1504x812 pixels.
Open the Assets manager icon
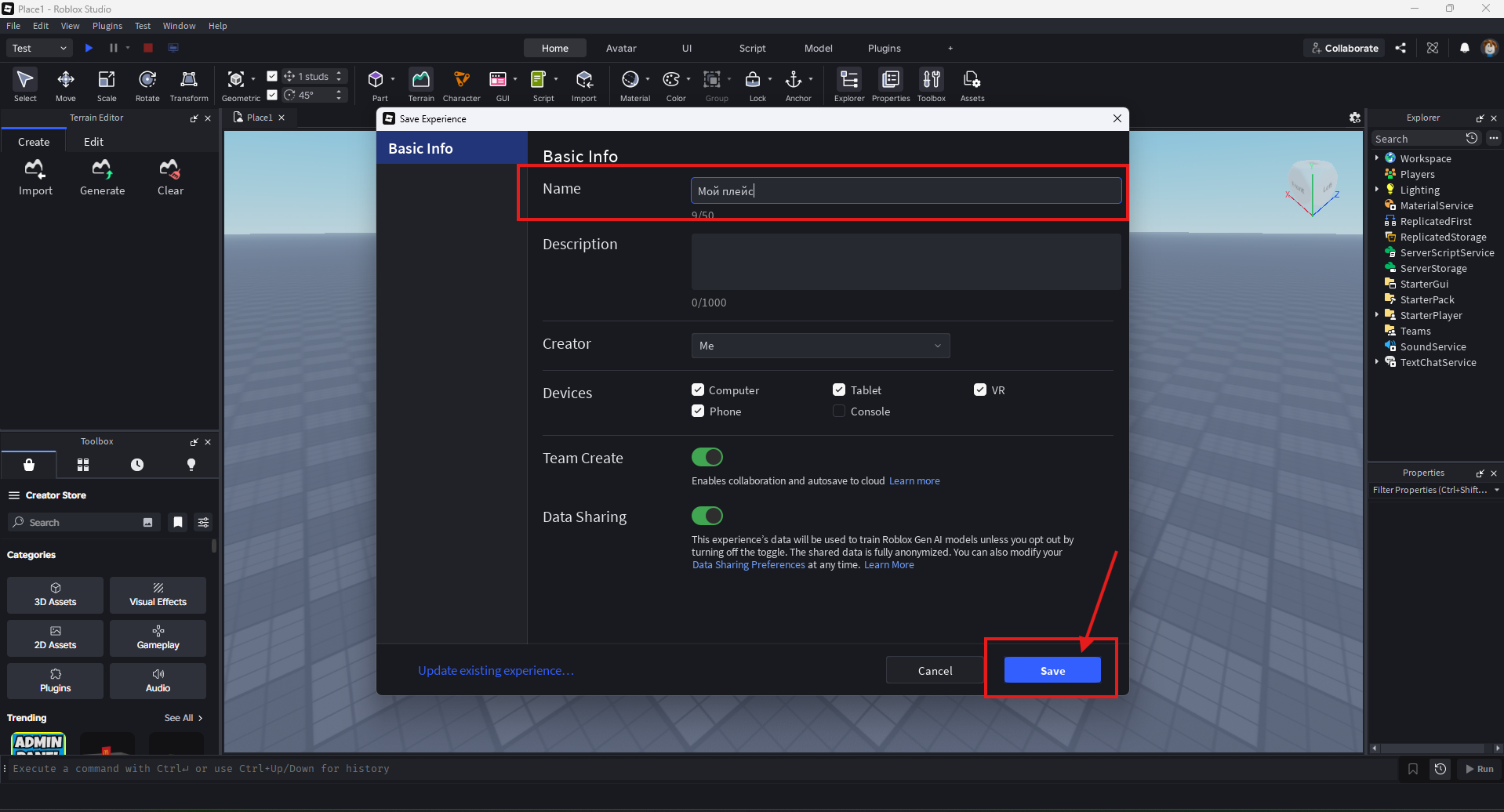tap(972, 85)
